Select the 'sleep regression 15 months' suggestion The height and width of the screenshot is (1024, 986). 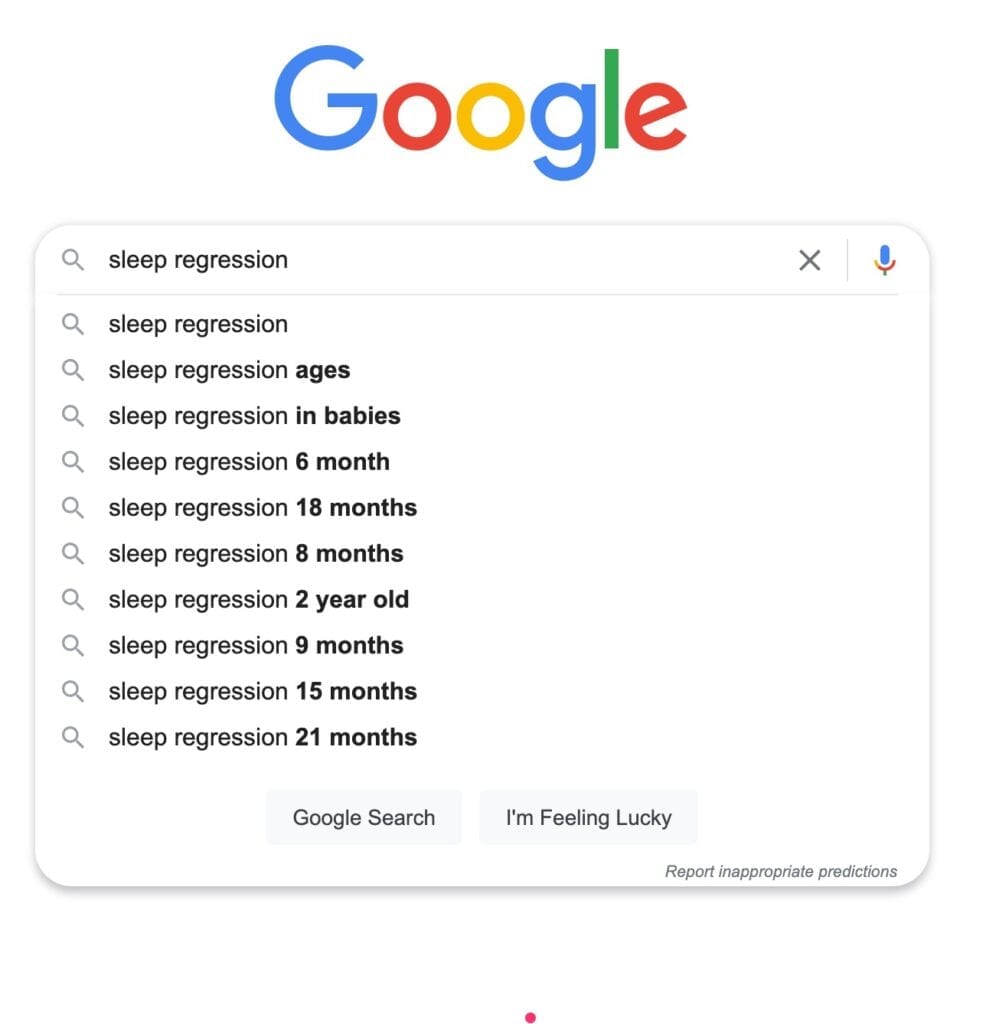[x=262, y=691]
